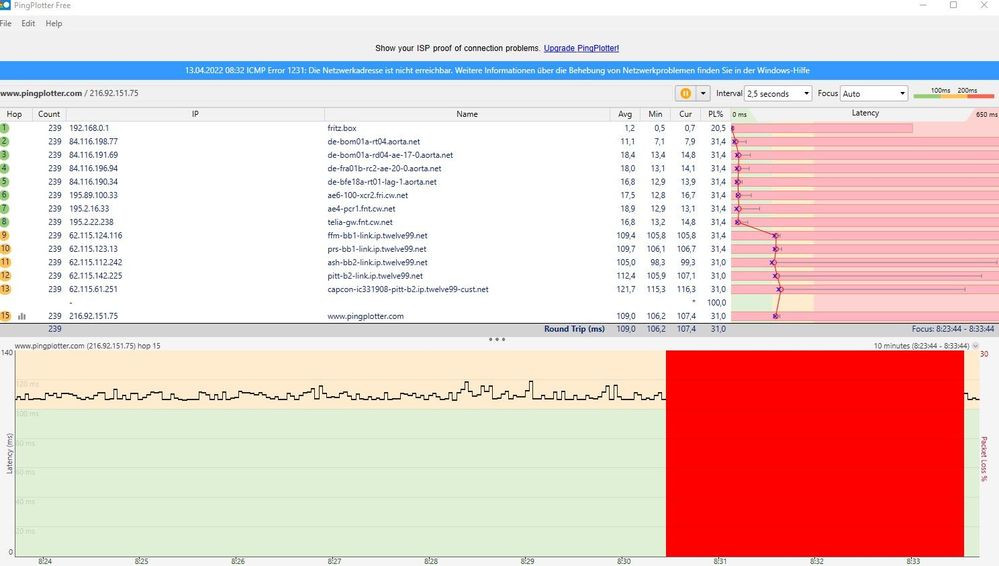This screenshot has height=566, width=999.
Task: Select ffm-bb1-link.ip.twelve99.net hop name
Action: tap(377, 235)
